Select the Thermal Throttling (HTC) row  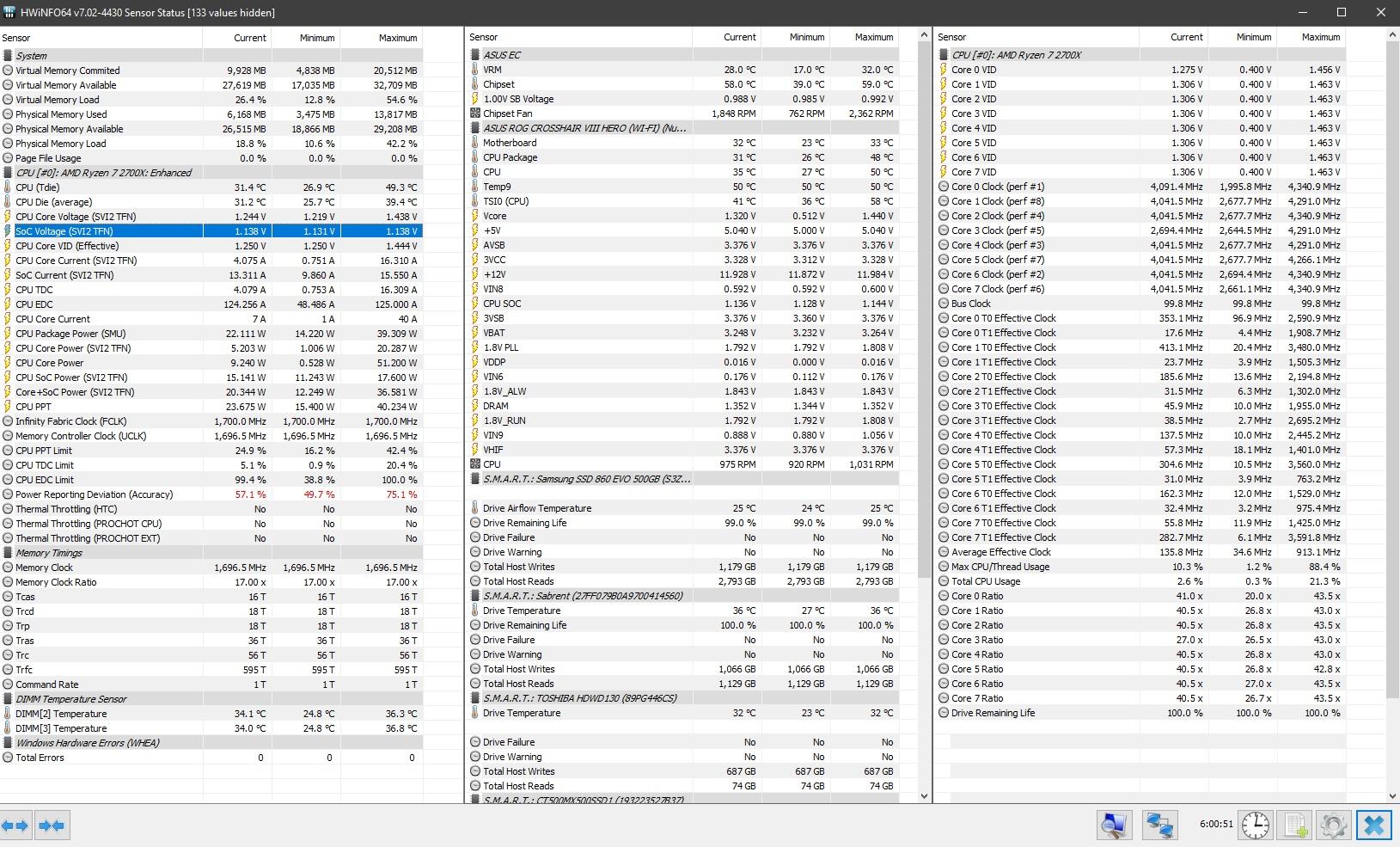[x=211, y=509]
